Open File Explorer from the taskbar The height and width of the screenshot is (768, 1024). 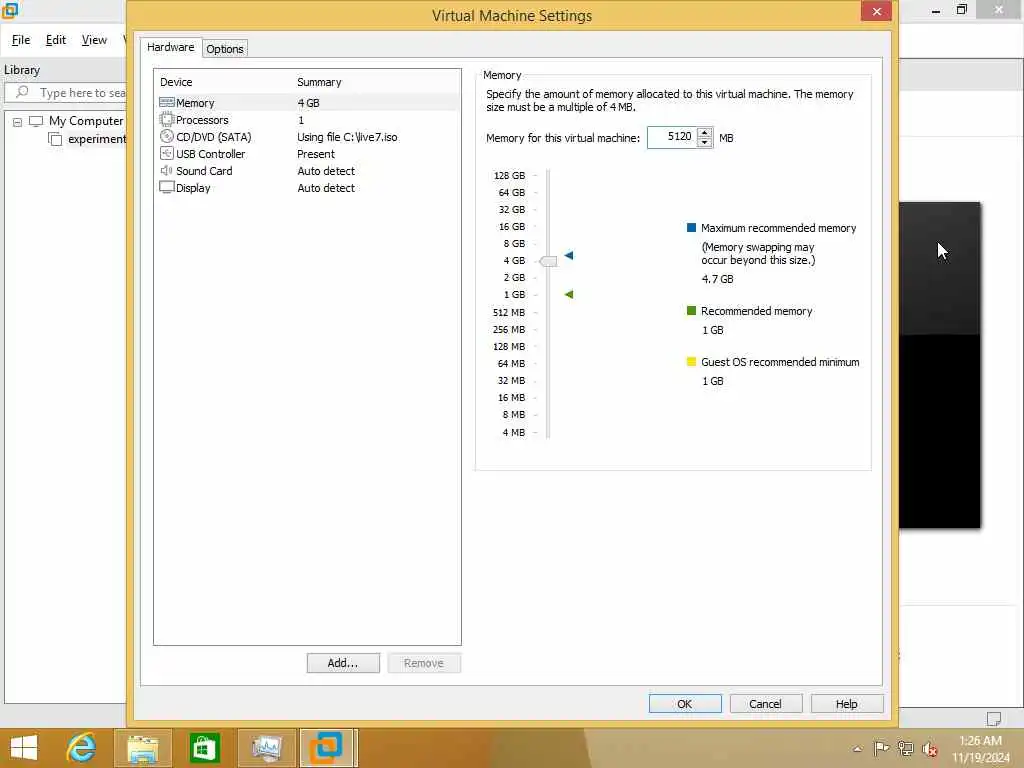pos(142,748)
